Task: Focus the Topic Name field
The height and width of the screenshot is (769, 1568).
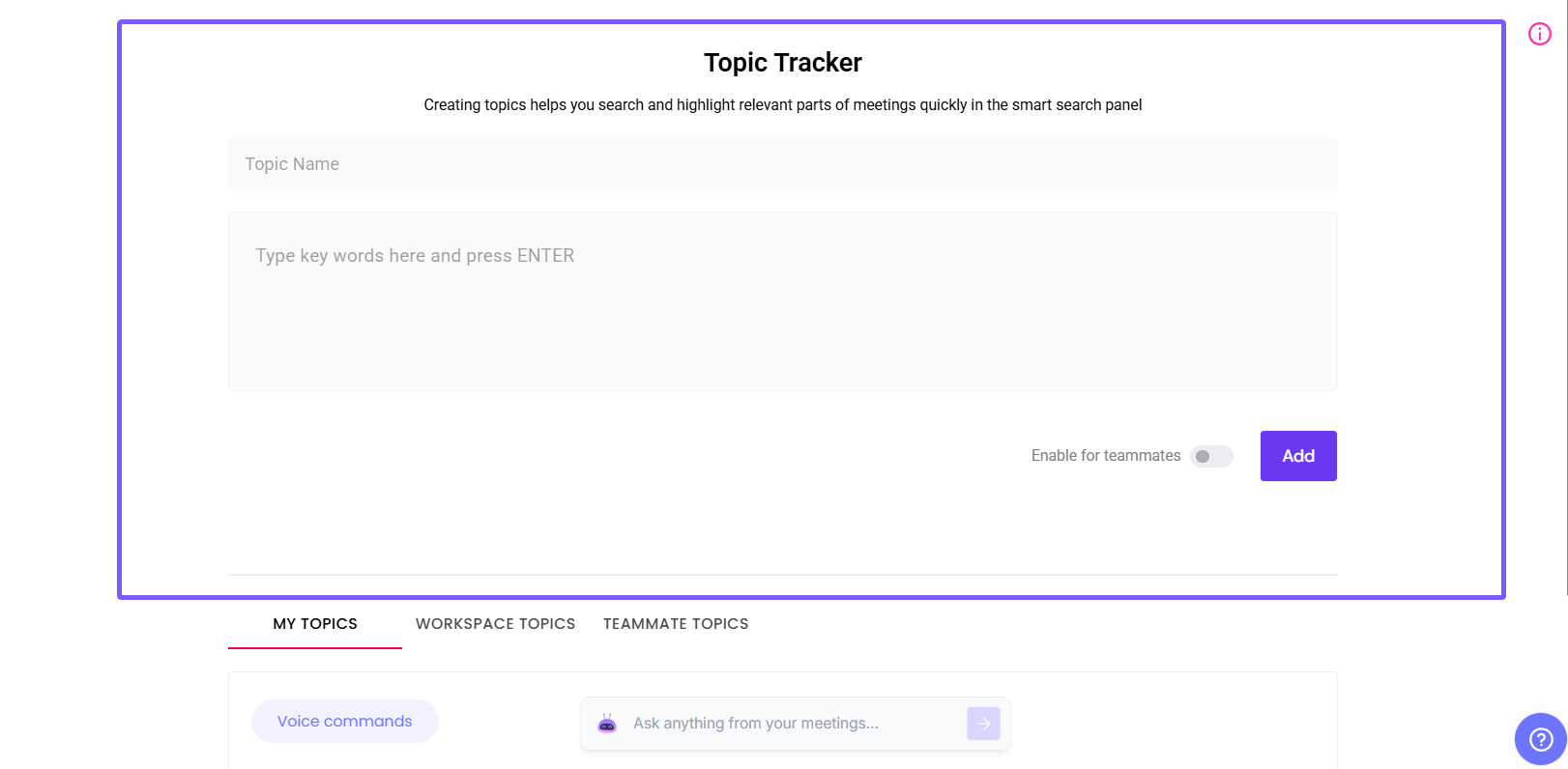Action: click(782, 164)
